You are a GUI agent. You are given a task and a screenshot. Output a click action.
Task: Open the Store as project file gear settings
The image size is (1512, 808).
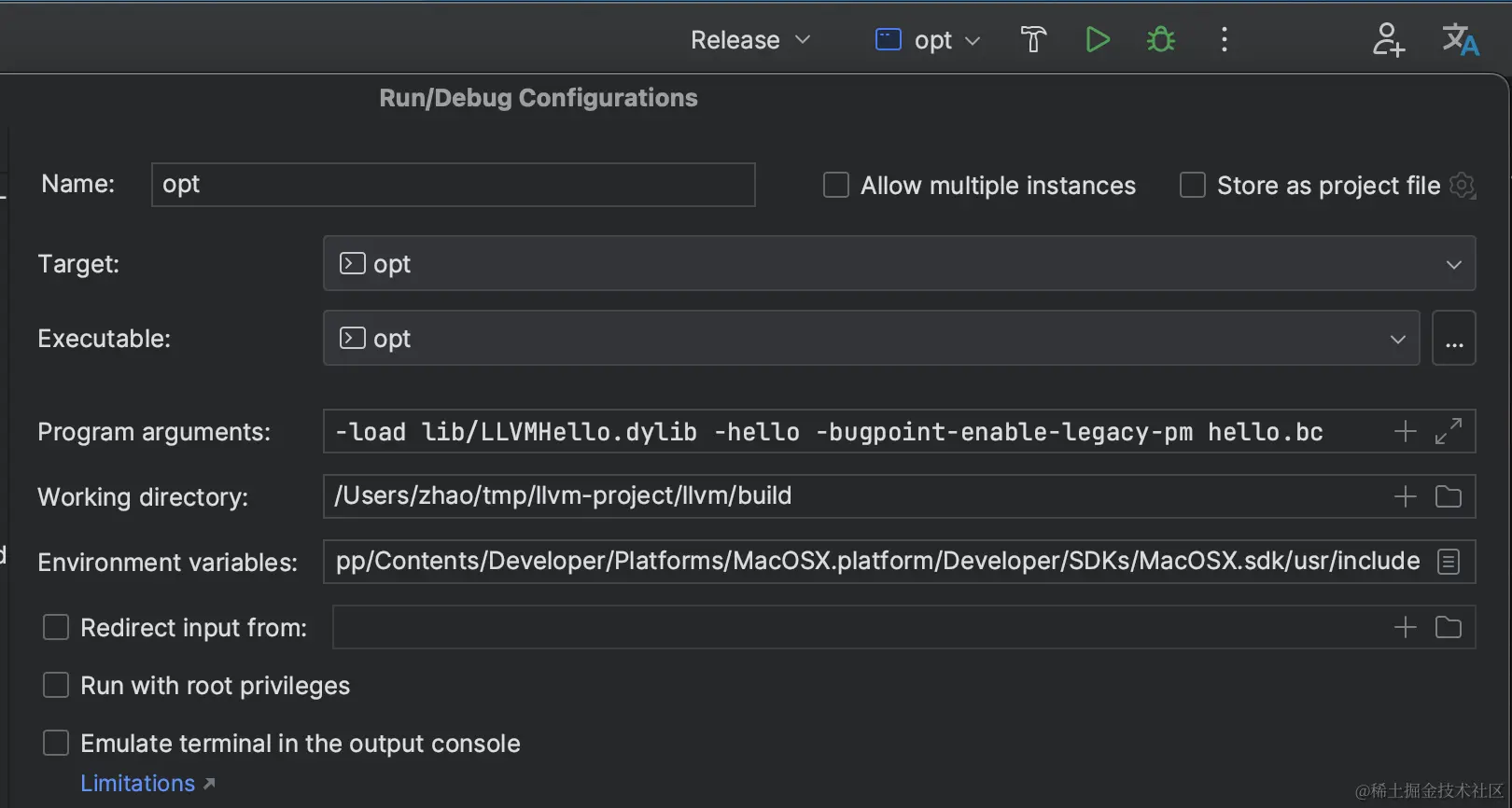coord(1463,186)
